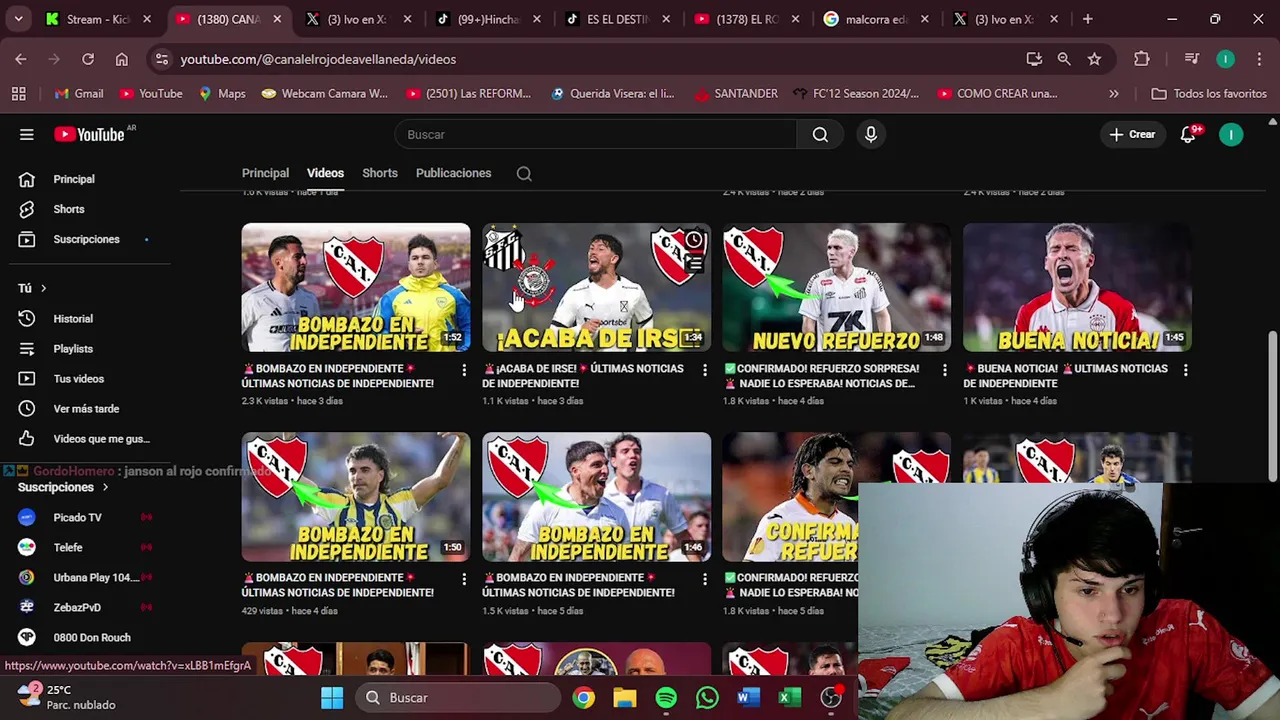Open the SANTANDER bookmark
1280x720 pixels.
735,93
